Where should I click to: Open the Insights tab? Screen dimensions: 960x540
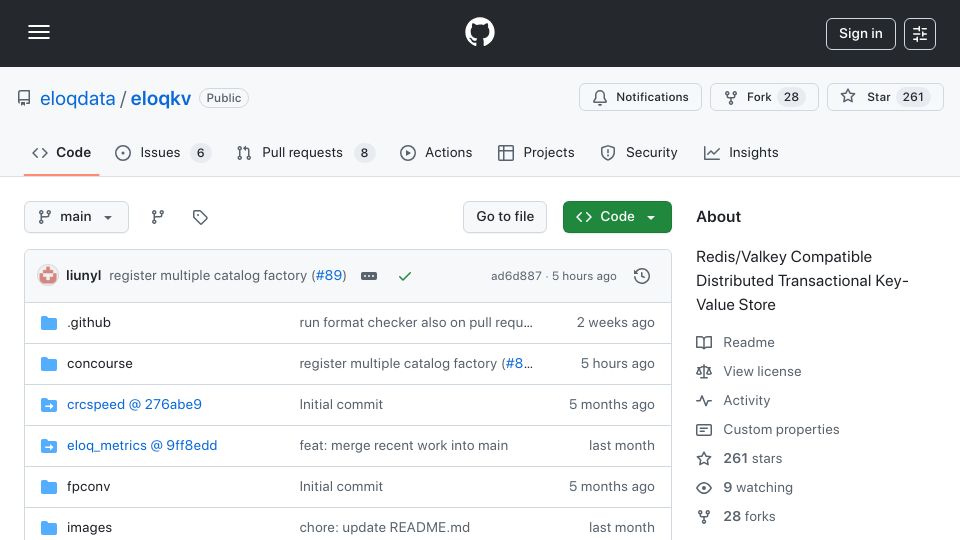(741, 152)
